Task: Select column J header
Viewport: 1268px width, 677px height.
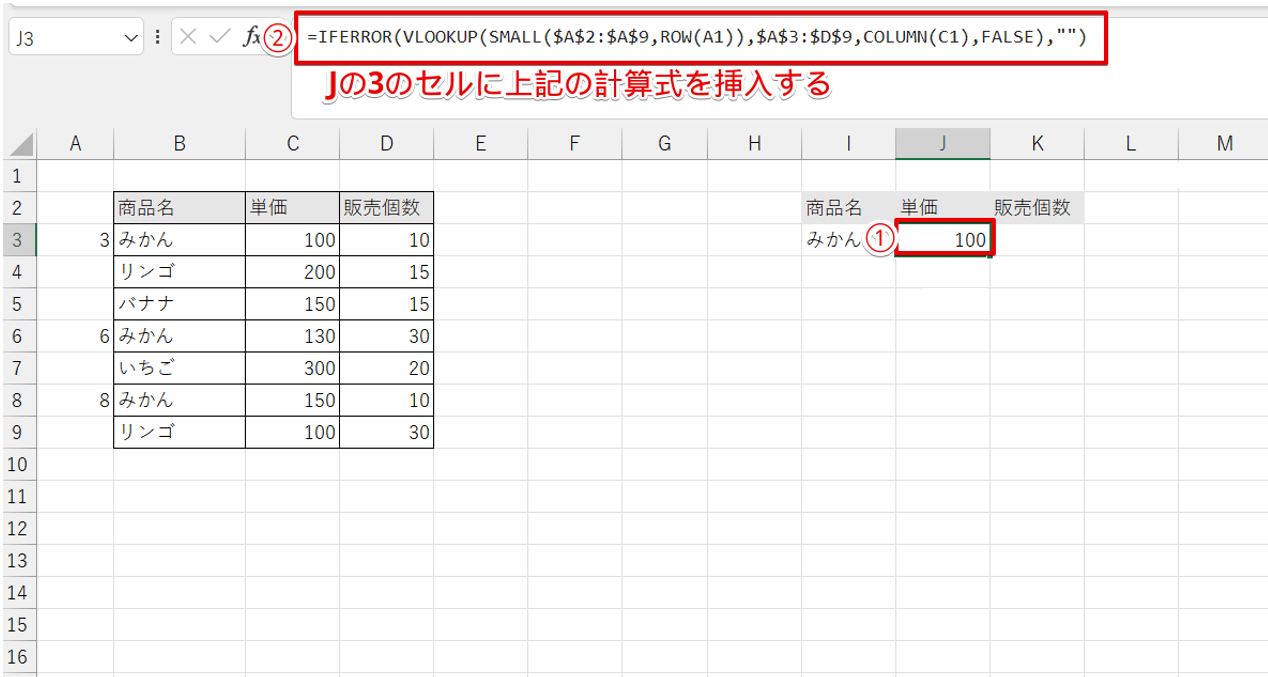Action: pos(943,144)
